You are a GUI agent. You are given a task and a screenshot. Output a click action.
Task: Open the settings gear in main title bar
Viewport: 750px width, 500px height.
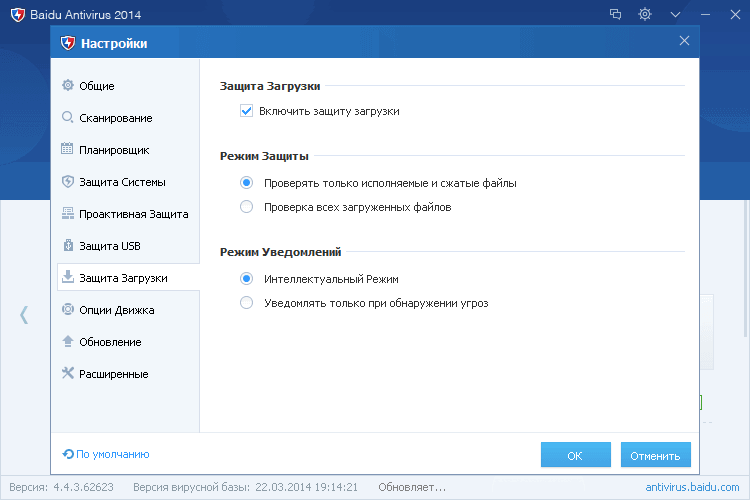645,14
